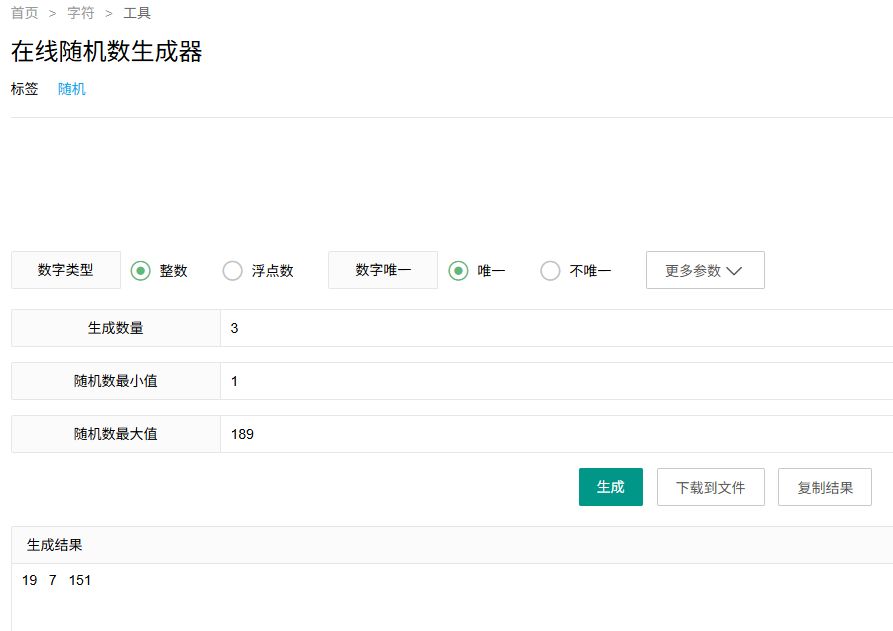Click the 数字类型 label
This screenshot has height=631, width=893.
coord(65,270)
